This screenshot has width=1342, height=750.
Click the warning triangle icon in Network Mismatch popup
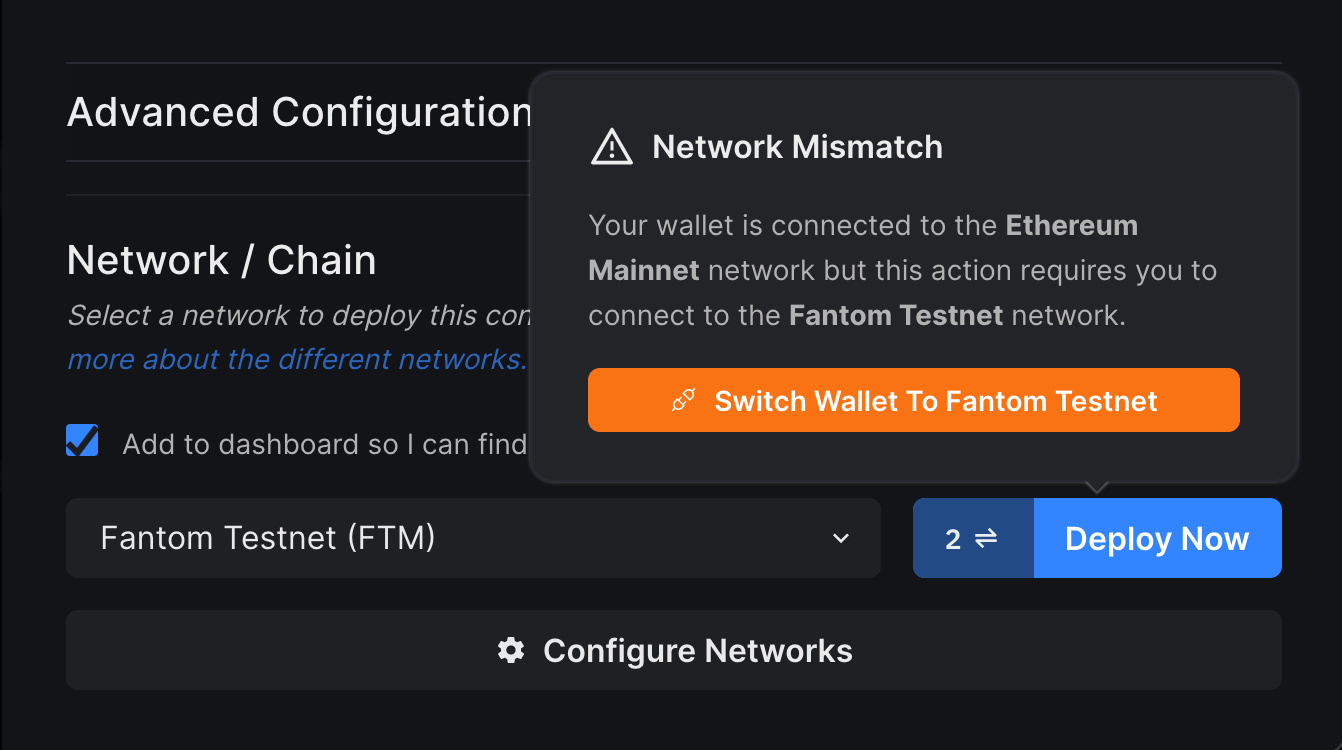(611, 146)
